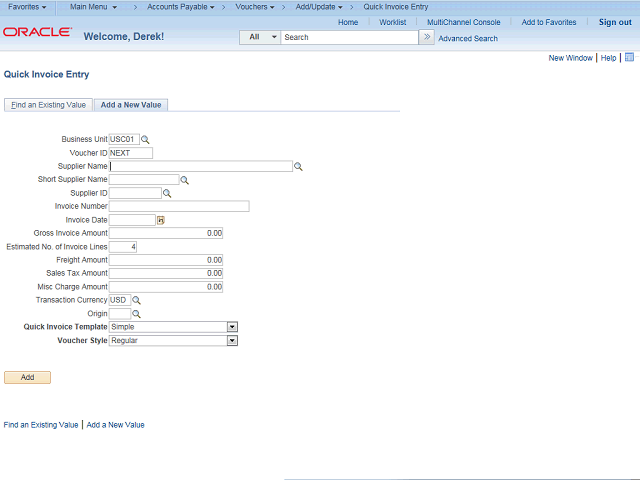The width and height of the screenshot is (640, 480).
Task: Open Supplier Name lookup magnifier
Action: coord(298,167)
